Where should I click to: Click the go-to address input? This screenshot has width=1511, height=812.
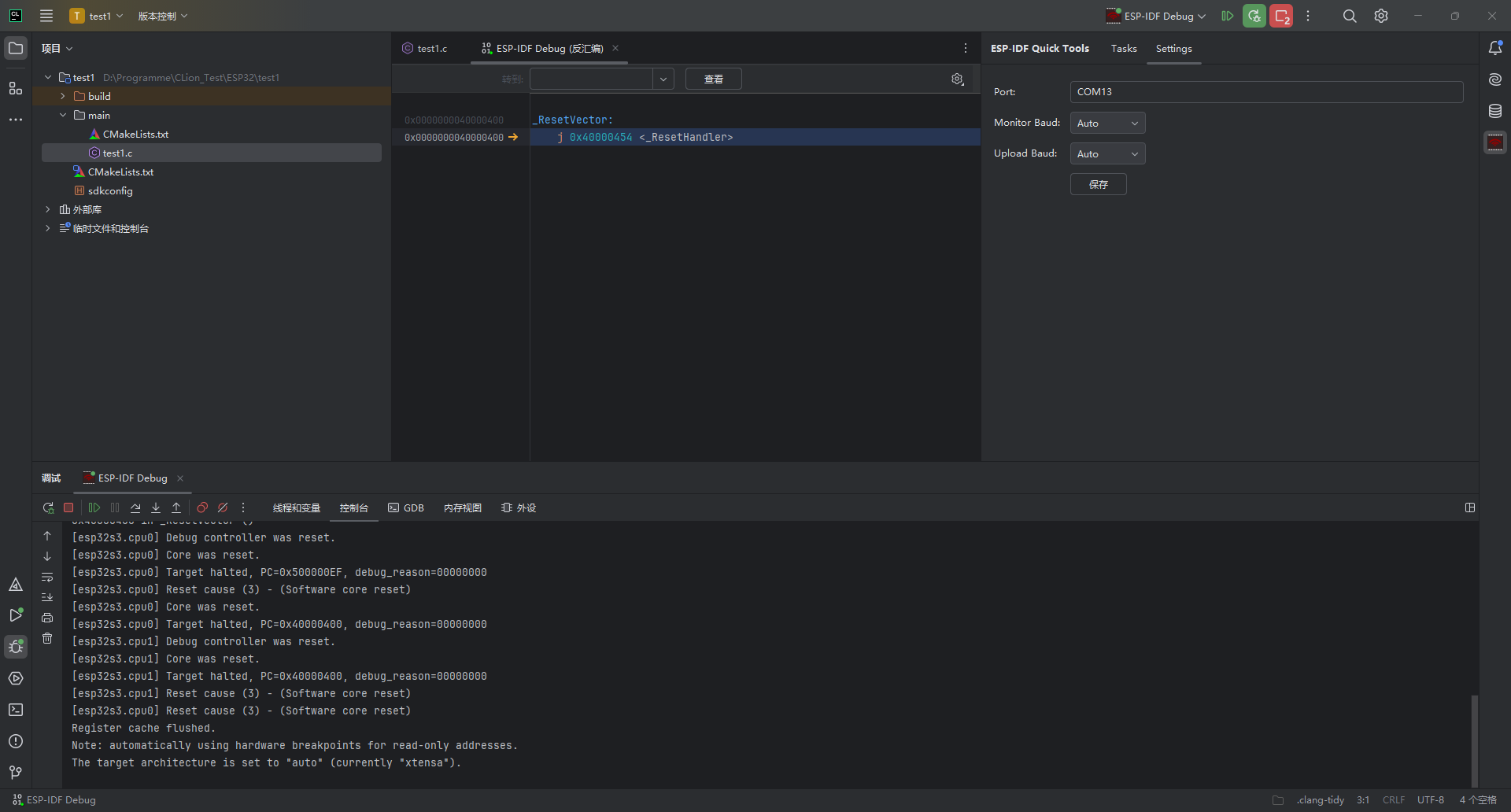click(x=591, y=79)
